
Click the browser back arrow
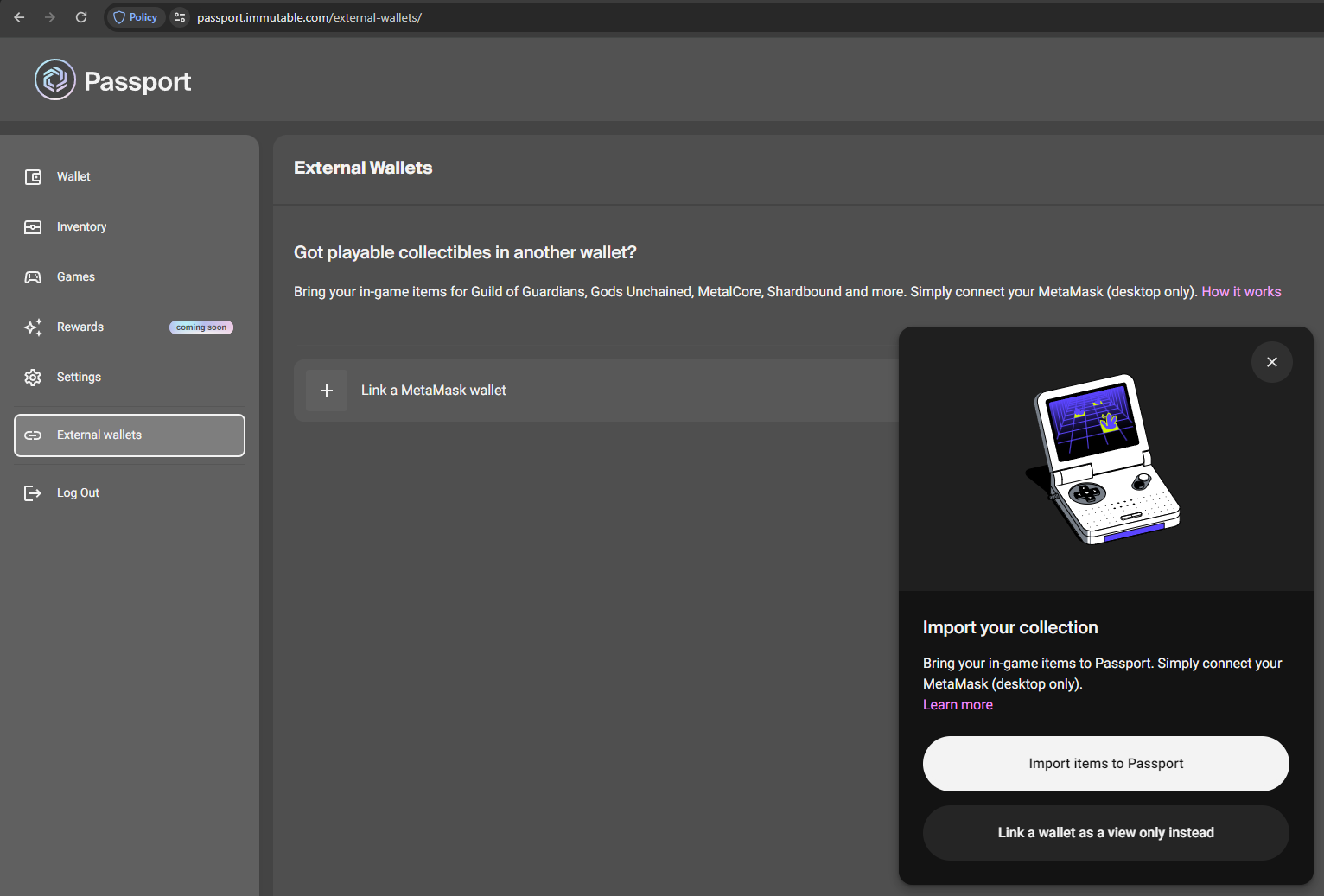(x=18, y=17)
